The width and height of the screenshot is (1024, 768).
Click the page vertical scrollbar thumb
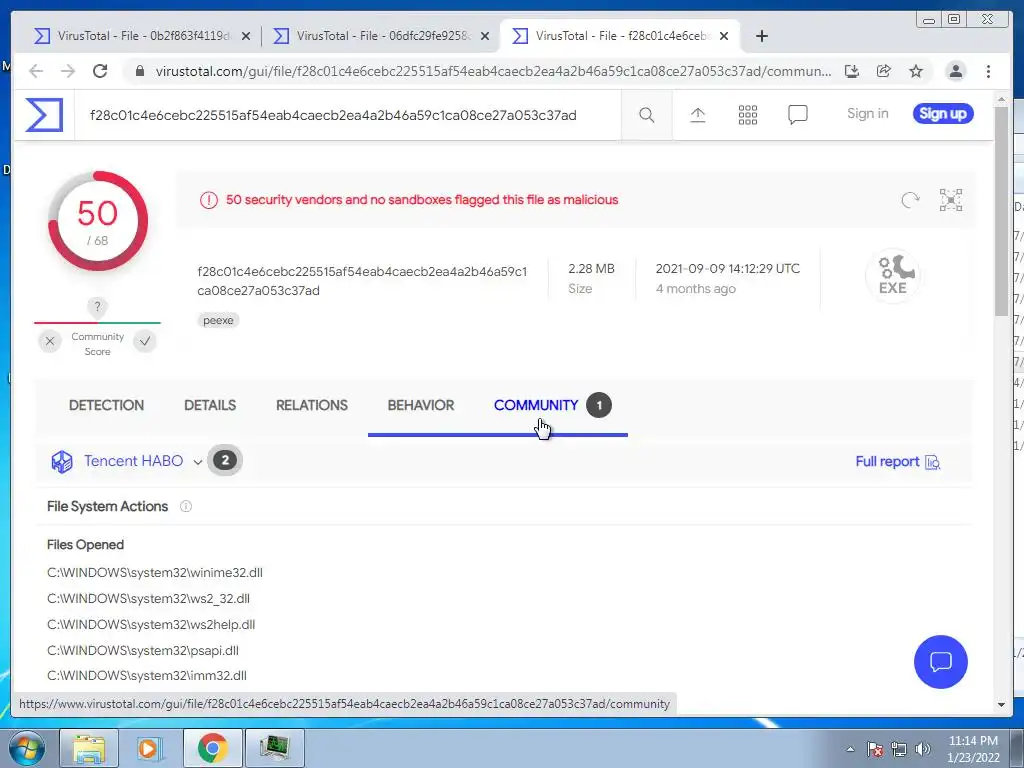pos(1001,210)
